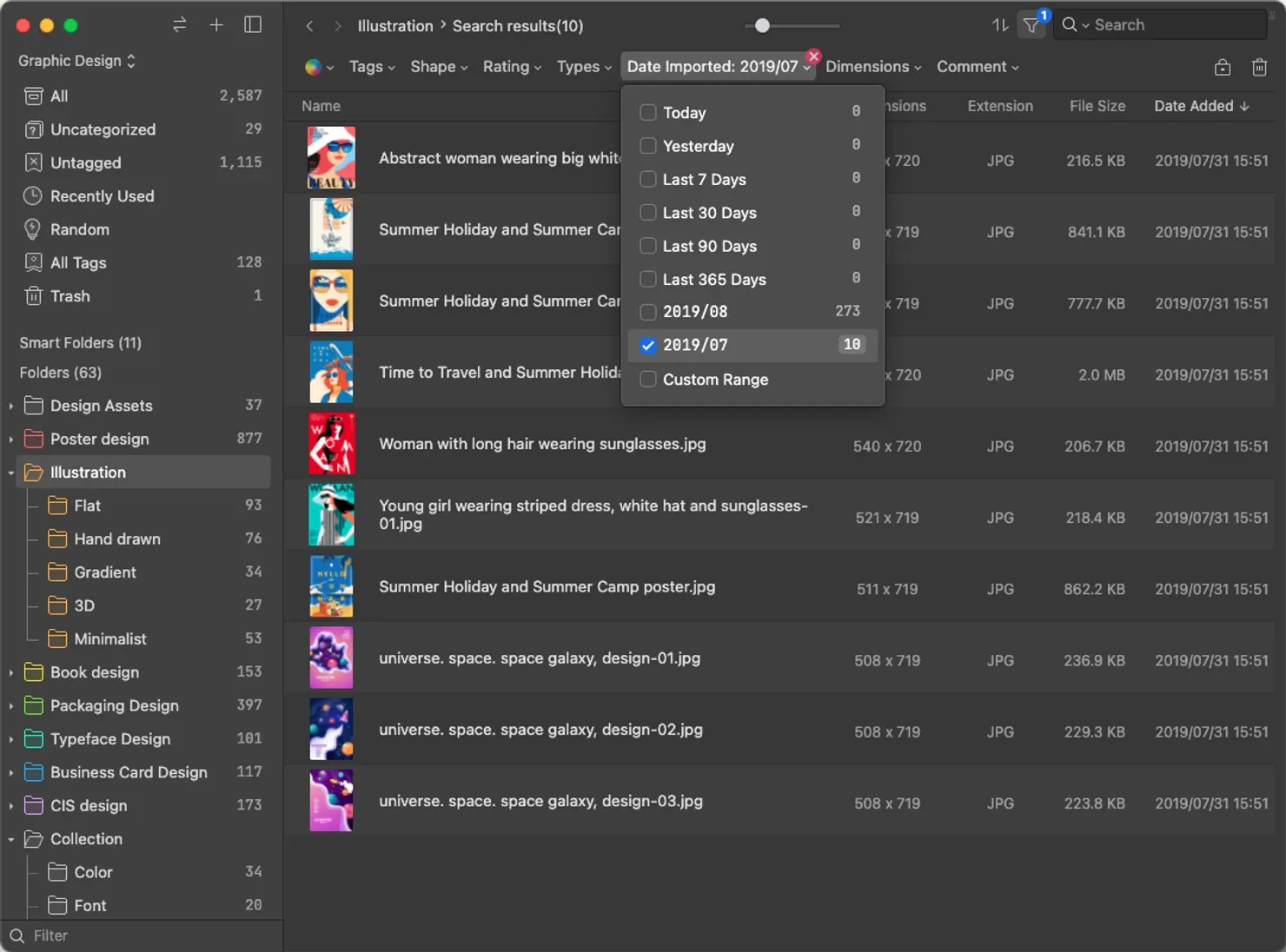Open the Rating filter dropdown
This screenshot has height=952, width=1286.
tap(512, 67)
